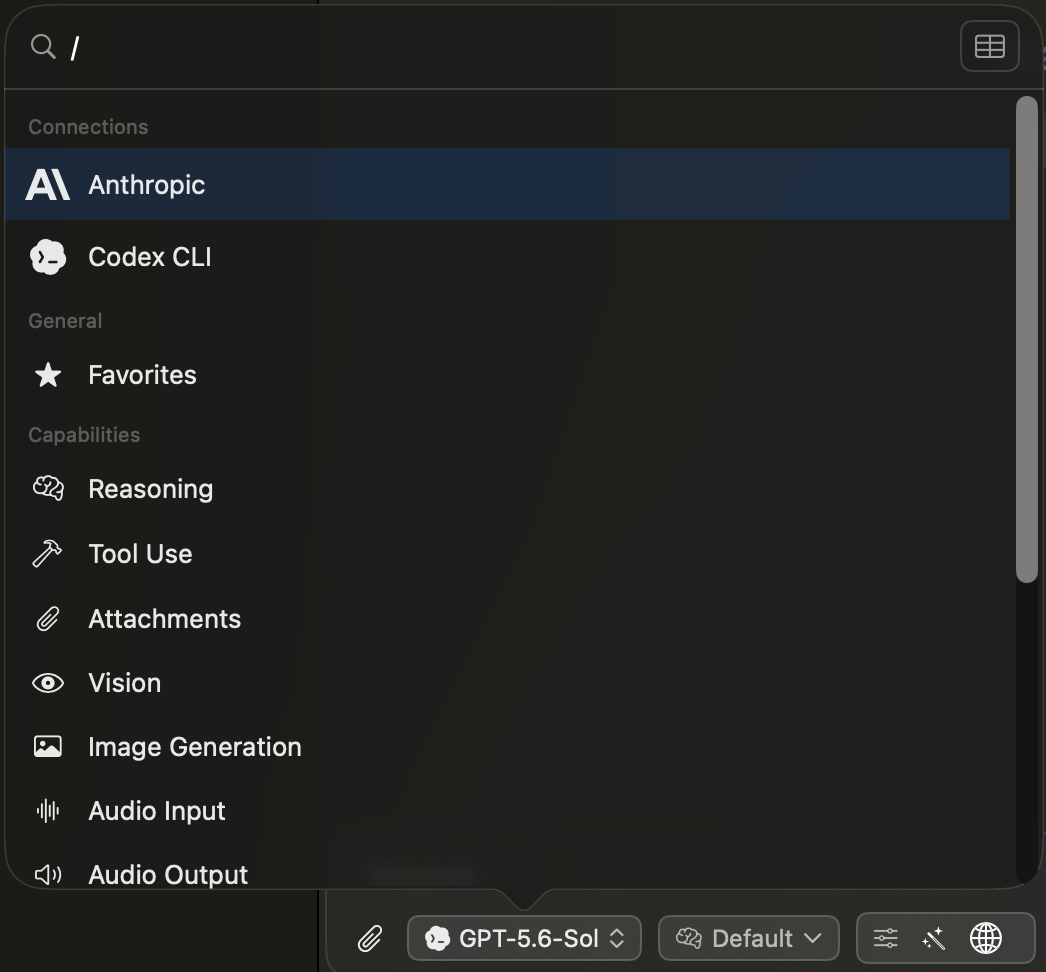Click the magic wand sparkle icon

point(934,939)
